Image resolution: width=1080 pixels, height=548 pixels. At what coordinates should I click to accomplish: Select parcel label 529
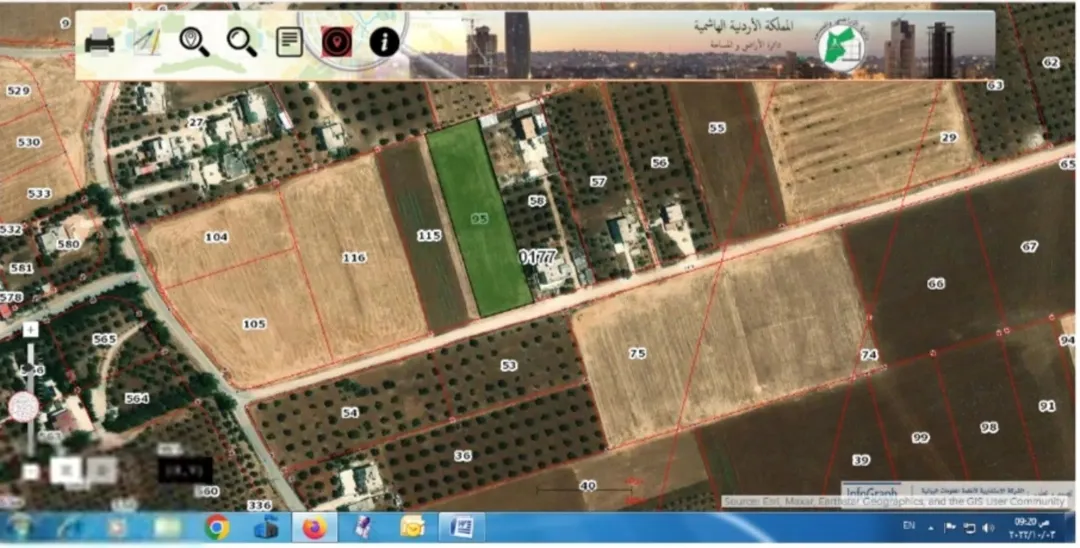point(18,91)
